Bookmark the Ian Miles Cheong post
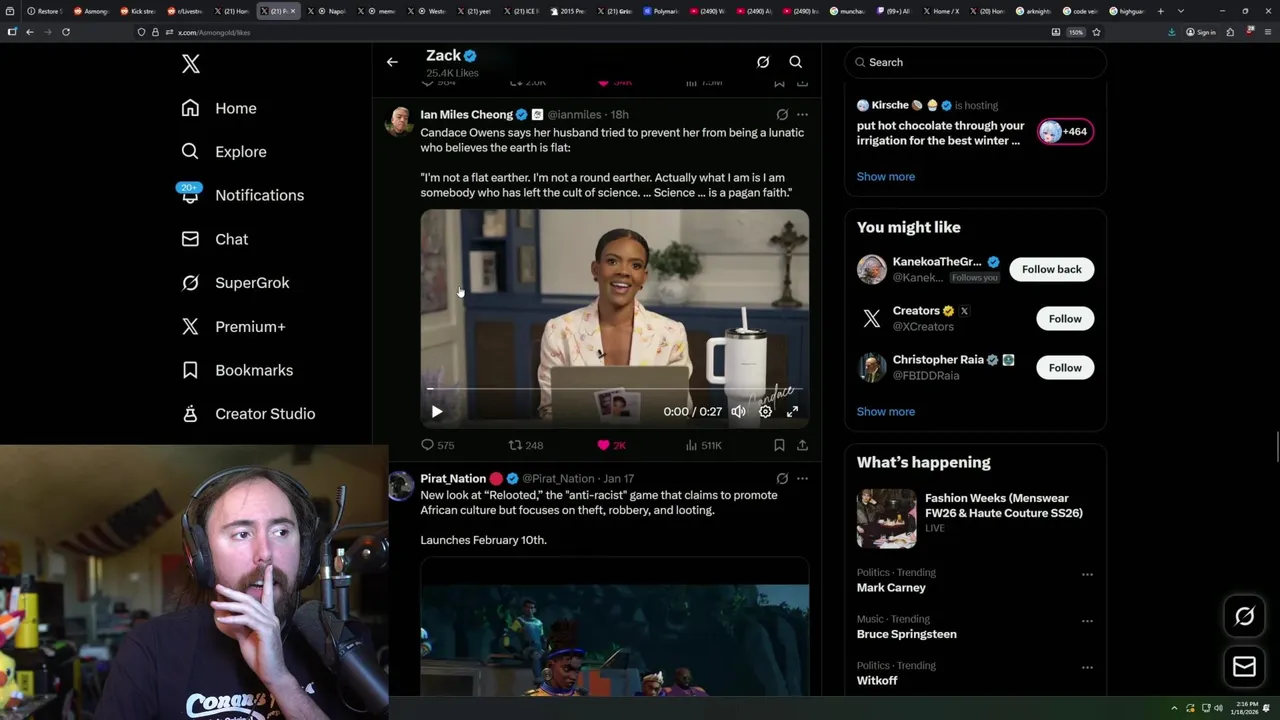The height and width of the screenshot is (720, 1280). 779,445
